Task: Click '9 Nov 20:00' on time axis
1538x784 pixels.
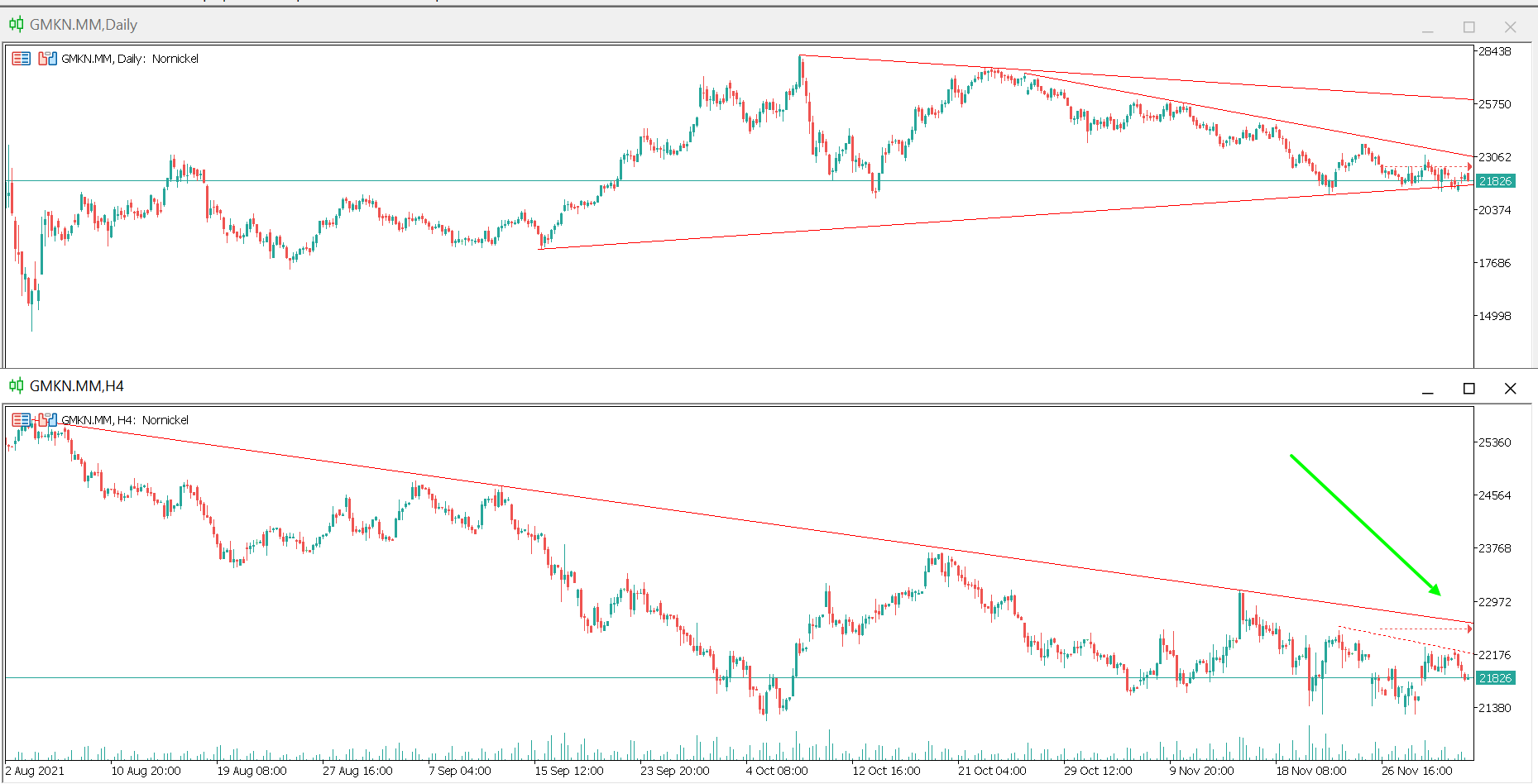Action: 1201,771
